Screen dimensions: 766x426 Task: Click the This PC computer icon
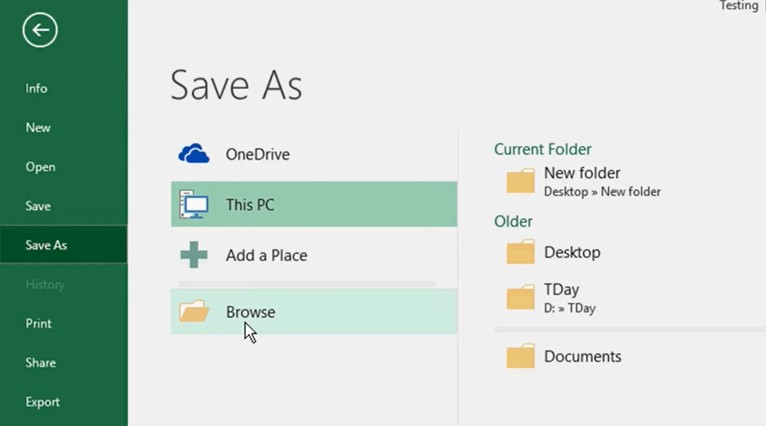tap(193, 204)
